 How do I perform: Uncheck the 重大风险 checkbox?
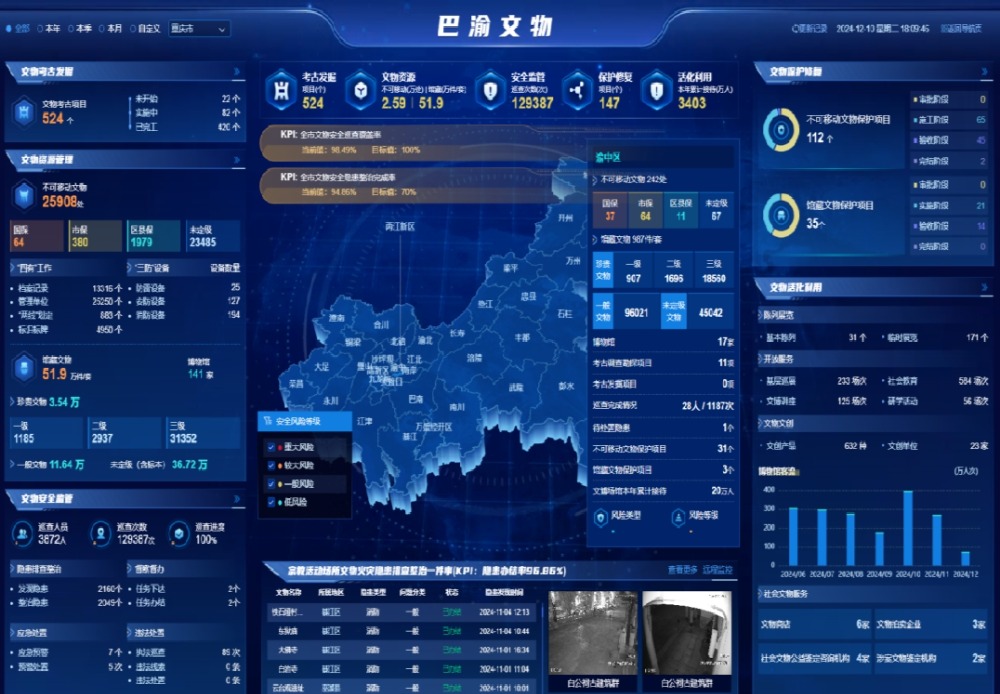271,448
